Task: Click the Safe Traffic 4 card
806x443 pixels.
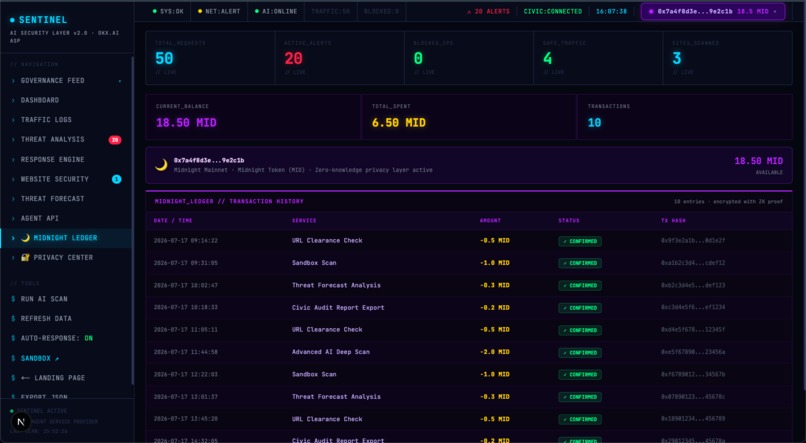Action: tap(598, 58)
